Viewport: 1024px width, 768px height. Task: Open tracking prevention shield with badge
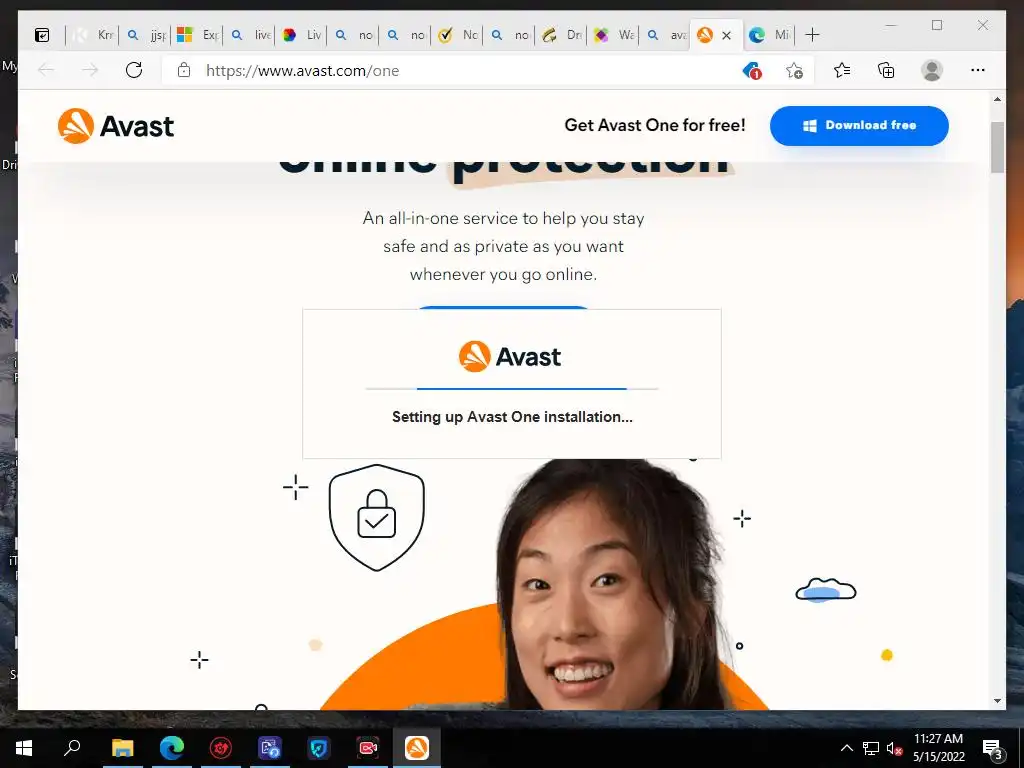[x=752, y=71]
